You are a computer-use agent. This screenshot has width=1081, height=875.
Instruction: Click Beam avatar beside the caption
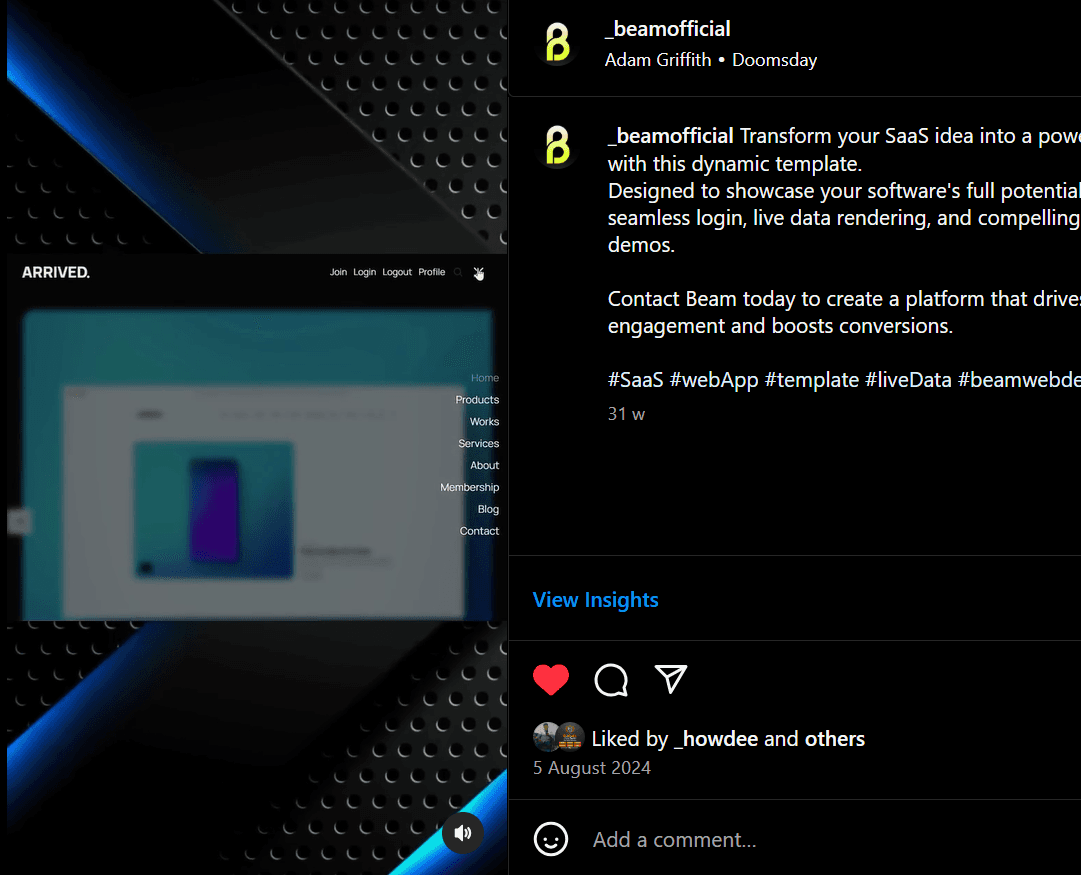[x=558, y=145]
